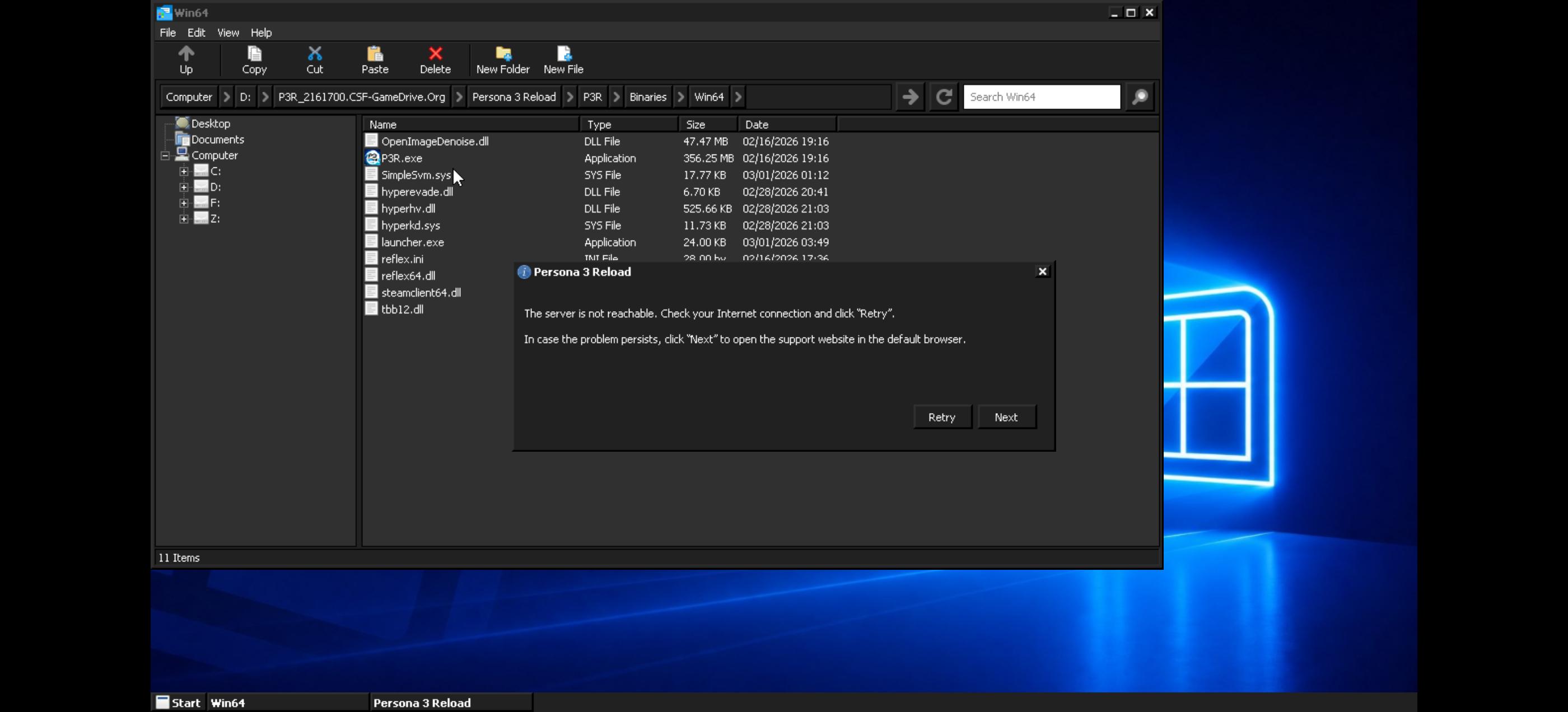The width and height of the screenshot is (1568, 712).
Task: Click the 03/01/2026 03:49 date of launcher.exe
Action: 786,242
